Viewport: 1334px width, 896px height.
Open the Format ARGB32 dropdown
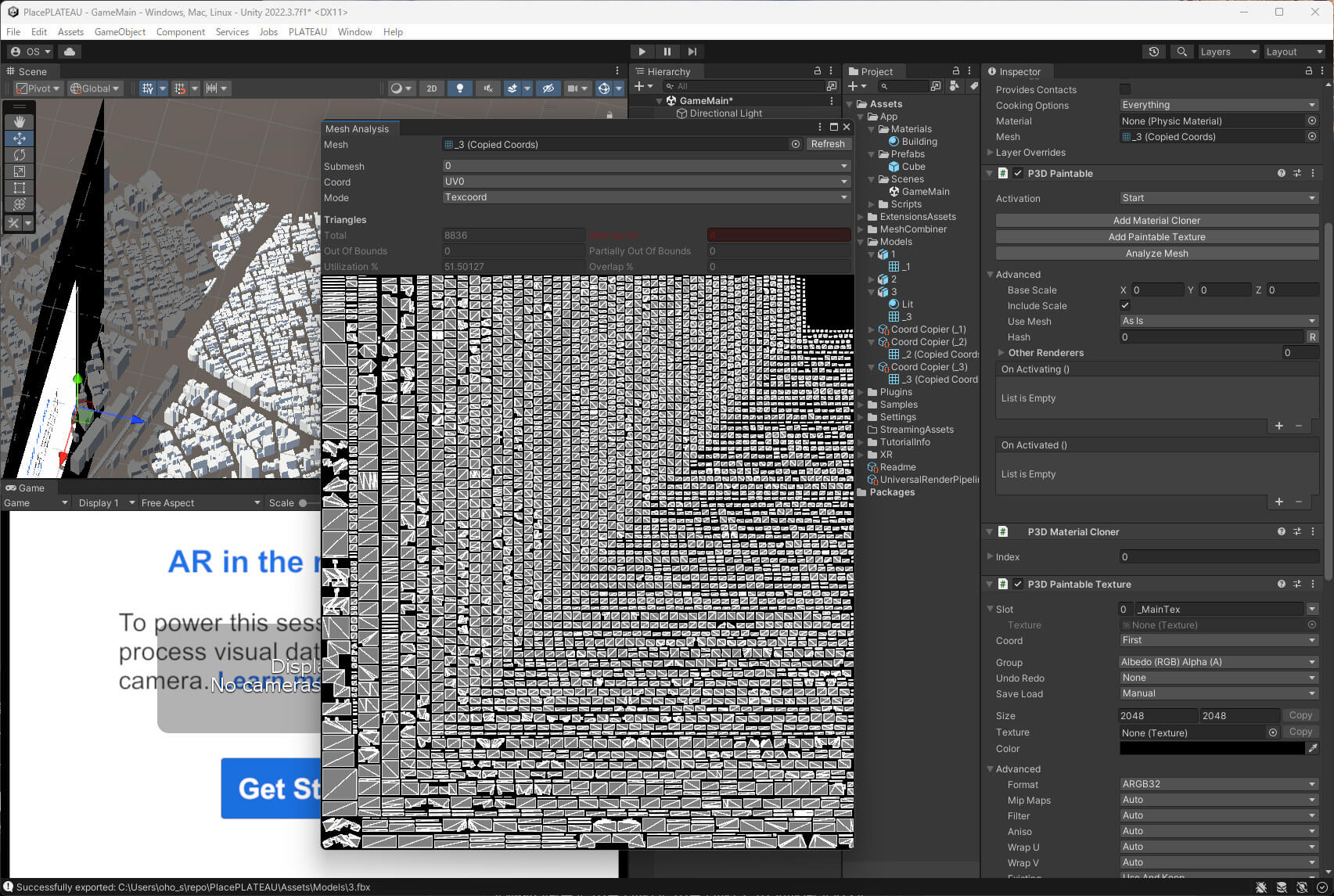[x=1219, y=784]
